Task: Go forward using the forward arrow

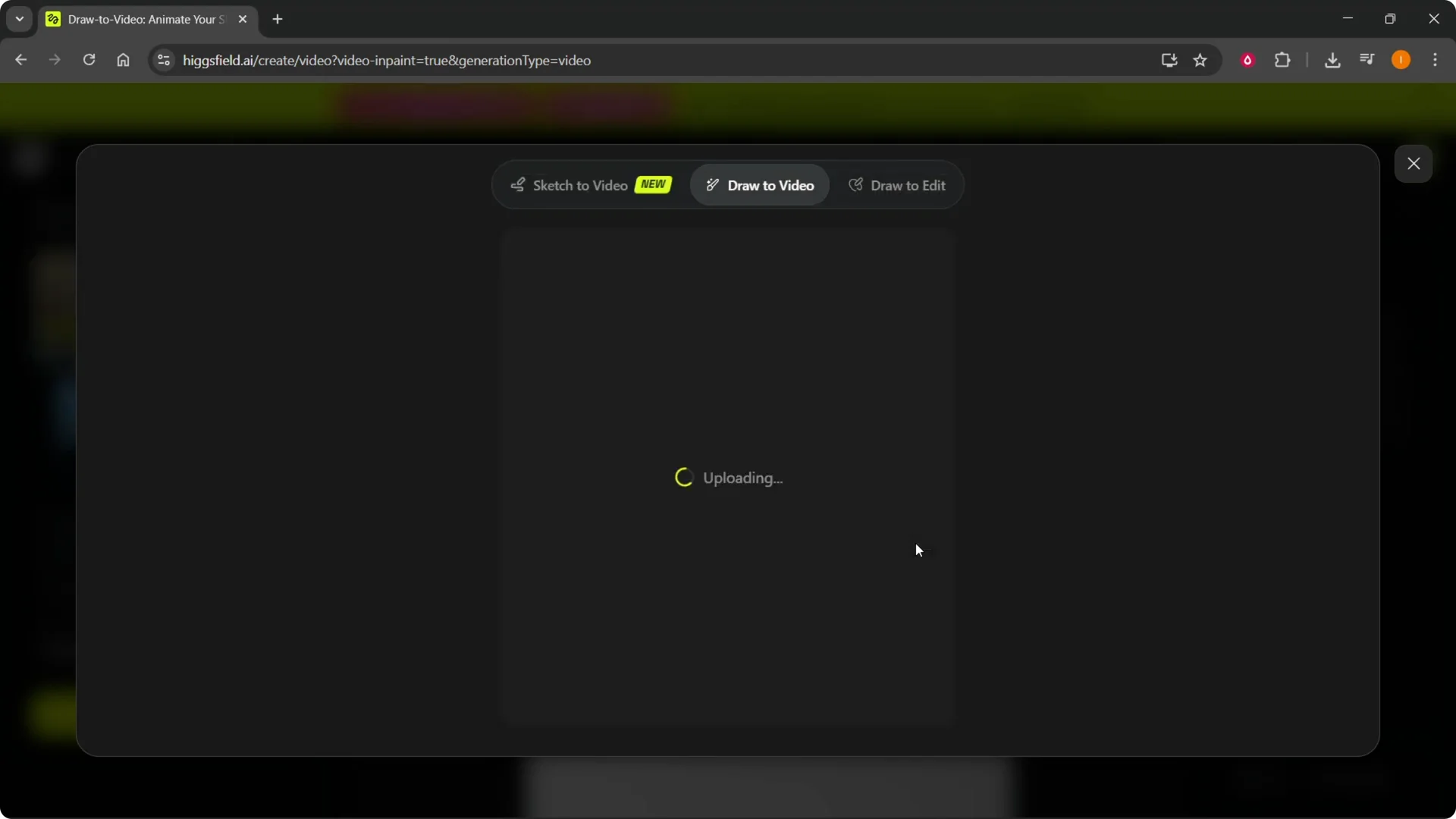Action: point(55,60)
